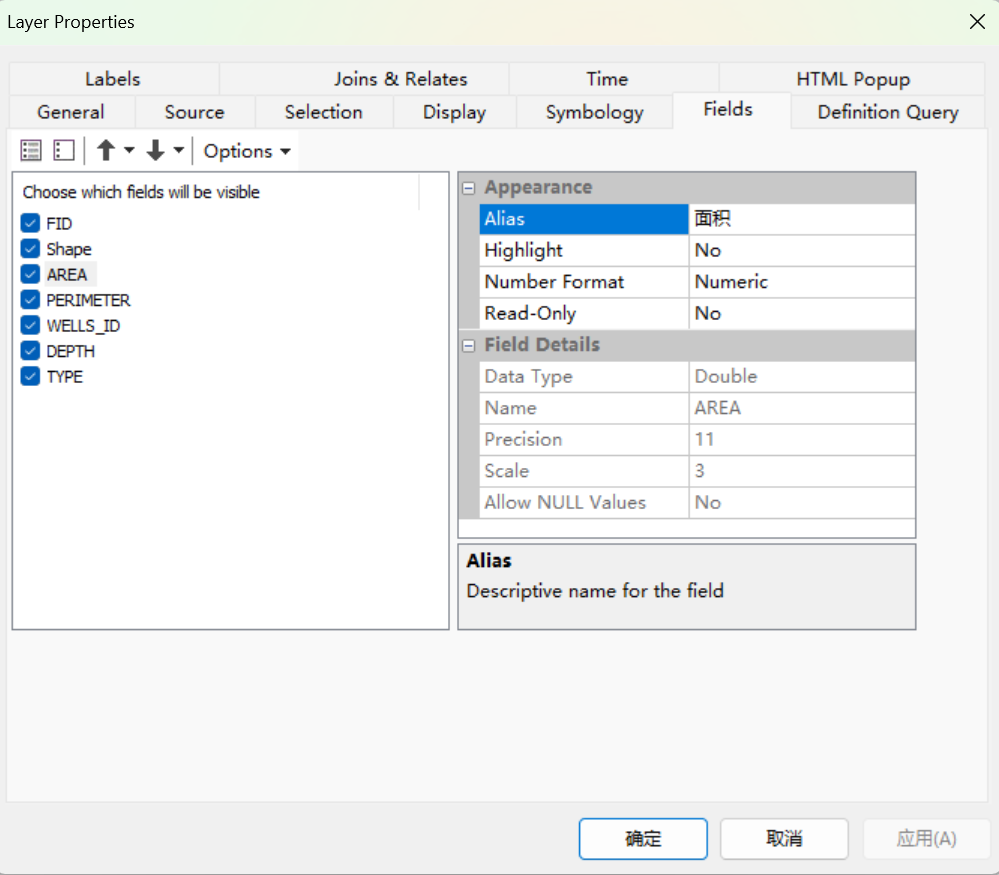
Task: Open the Options dropdown menu
Action: click(246, 150)
